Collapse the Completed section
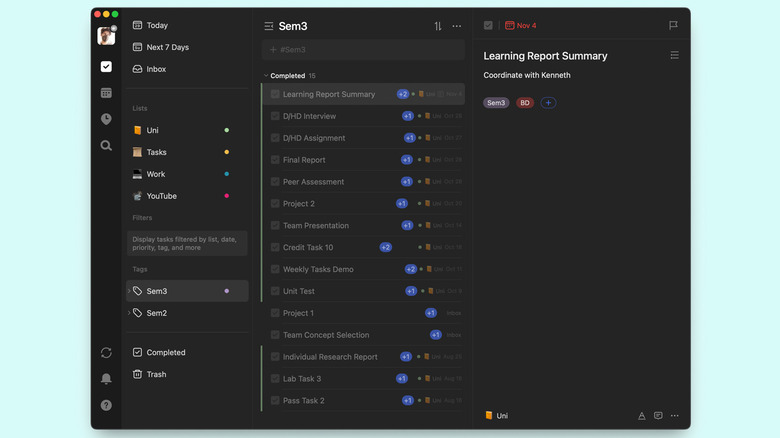Viewport: 780px width, 438px height. (266, 75)
